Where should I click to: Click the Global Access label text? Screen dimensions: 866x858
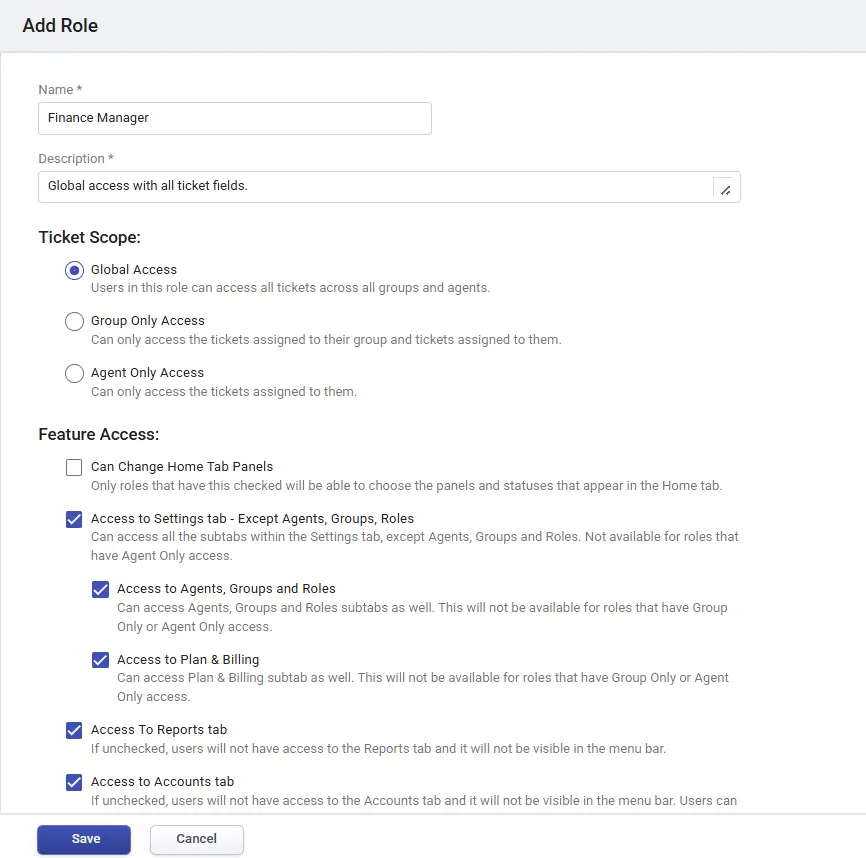point(134,269)
